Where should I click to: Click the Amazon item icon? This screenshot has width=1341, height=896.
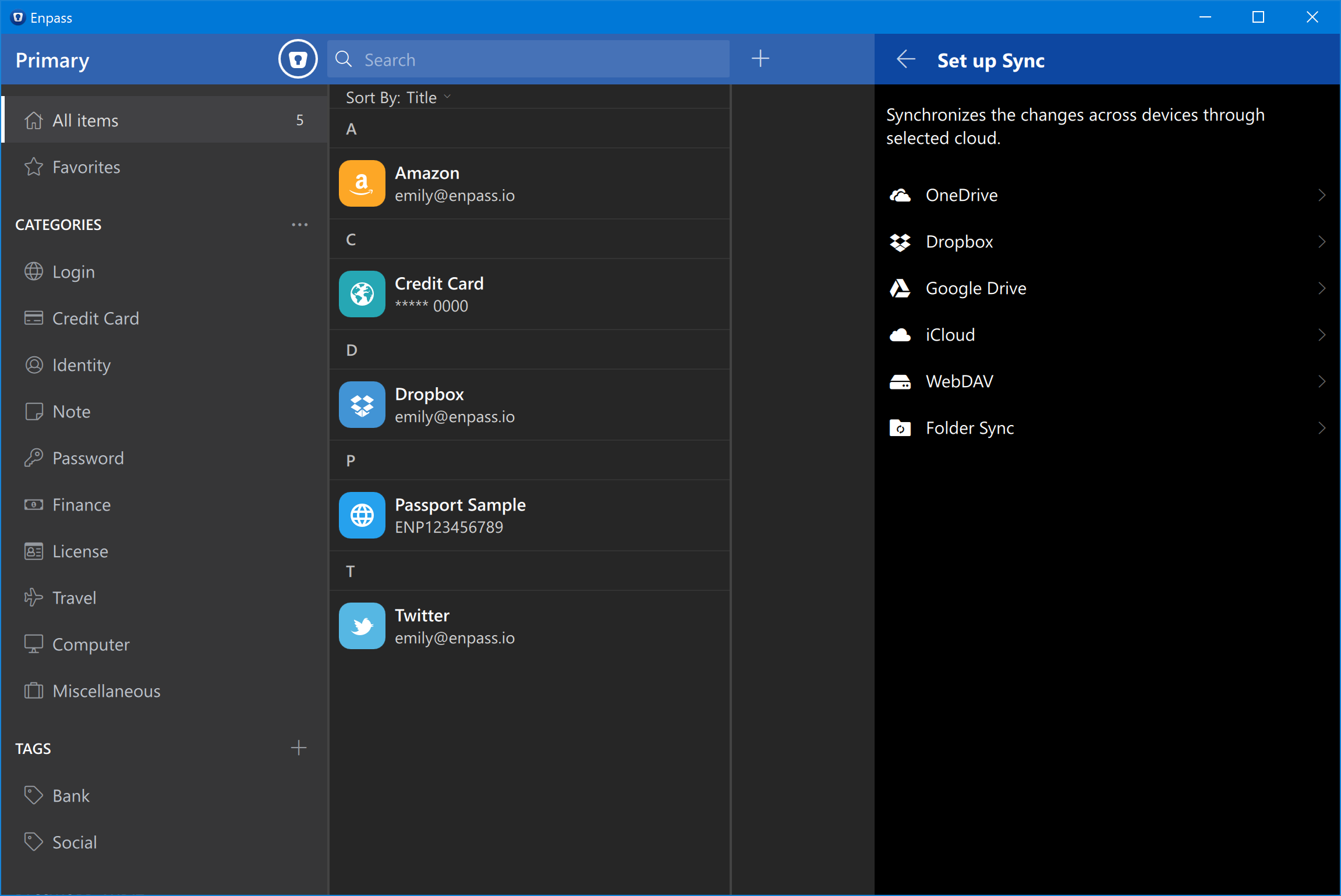(362, 183)
